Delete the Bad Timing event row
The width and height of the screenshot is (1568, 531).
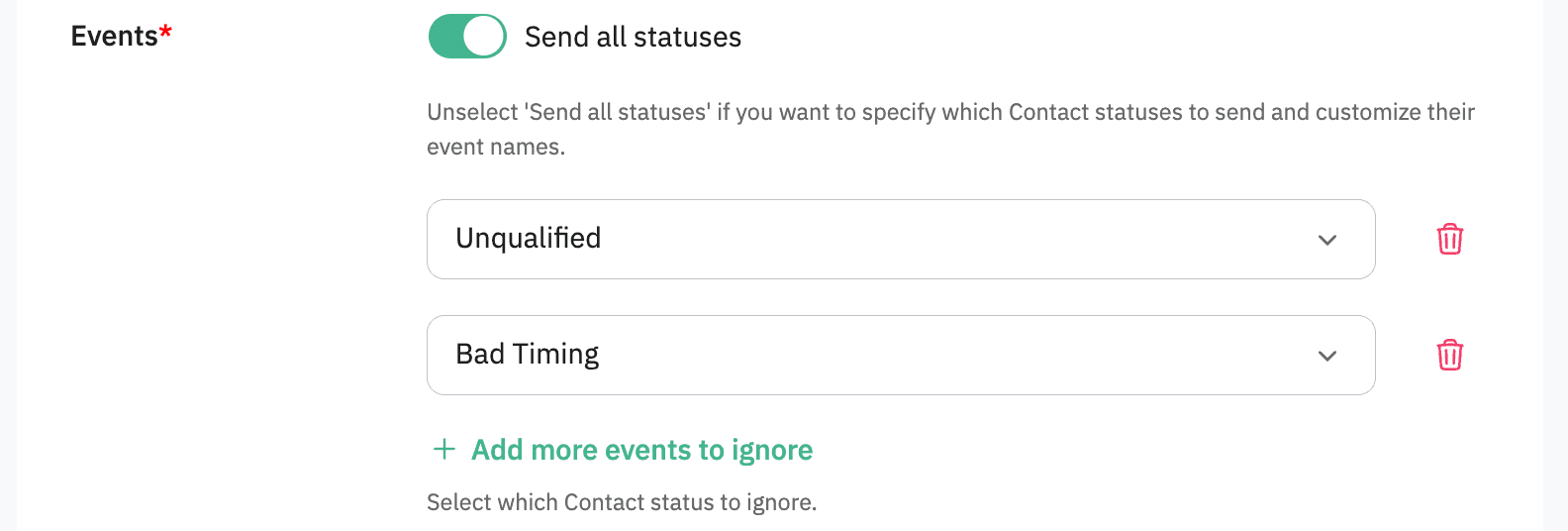click(1449, 355)
